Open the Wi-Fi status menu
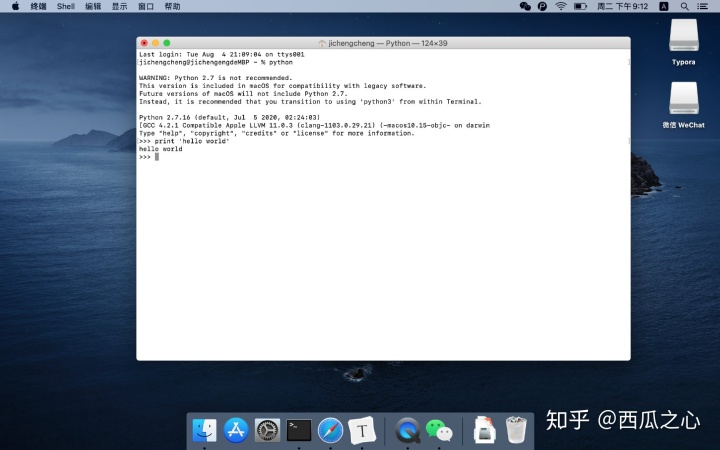720x450 pixels. coord(561,6)
